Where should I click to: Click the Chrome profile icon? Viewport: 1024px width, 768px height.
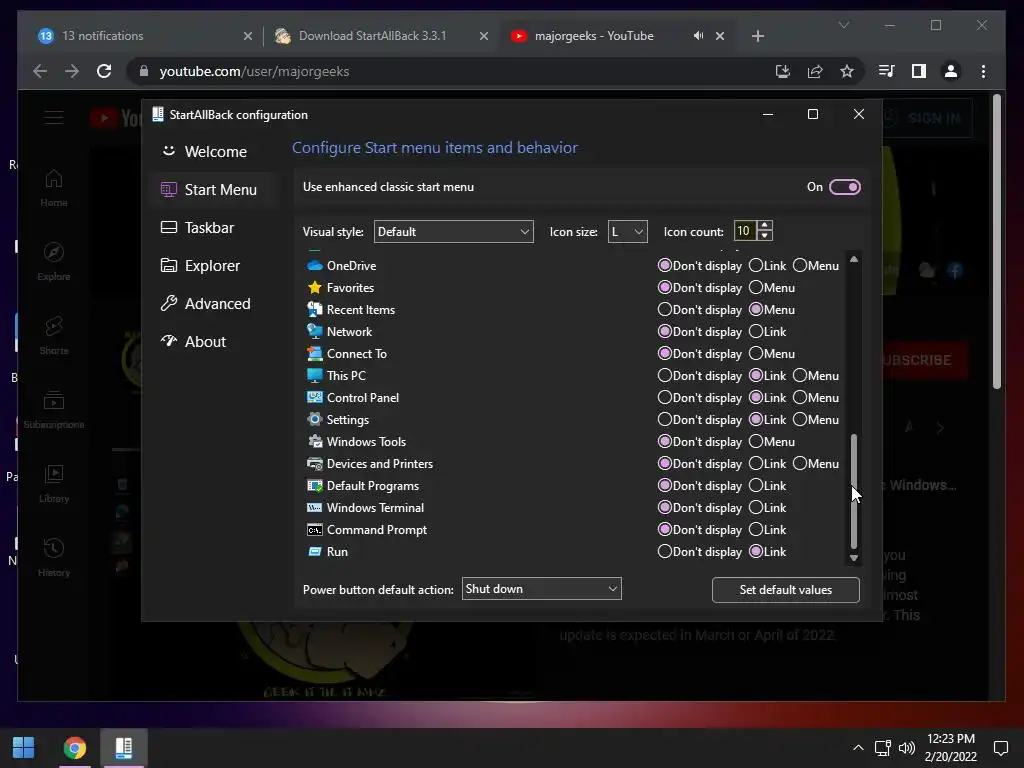click(x=951, y=71)
